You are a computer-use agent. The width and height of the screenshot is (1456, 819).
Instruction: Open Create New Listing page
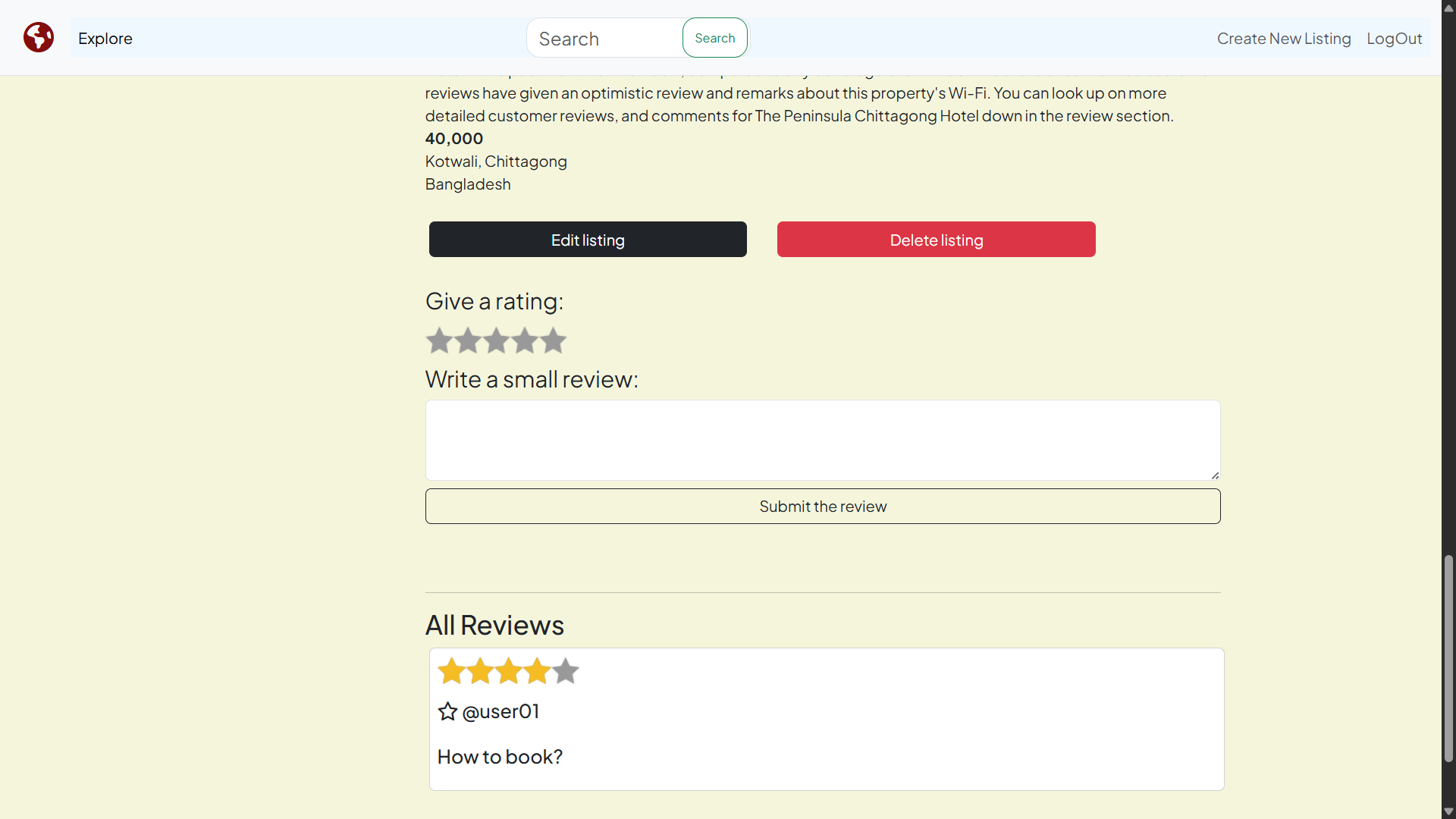click(x=1284, y=39)
